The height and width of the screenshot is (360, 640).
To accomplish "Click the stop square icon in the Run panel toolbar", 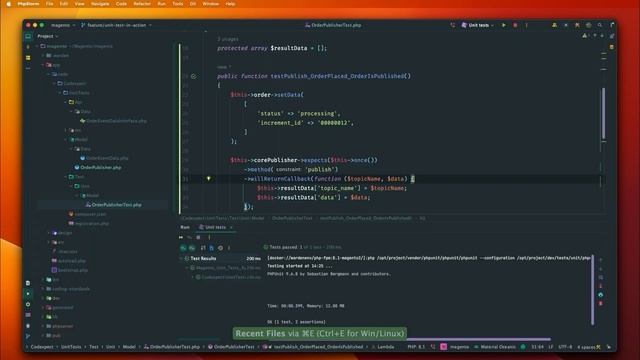I will click(x=198, y=237).
